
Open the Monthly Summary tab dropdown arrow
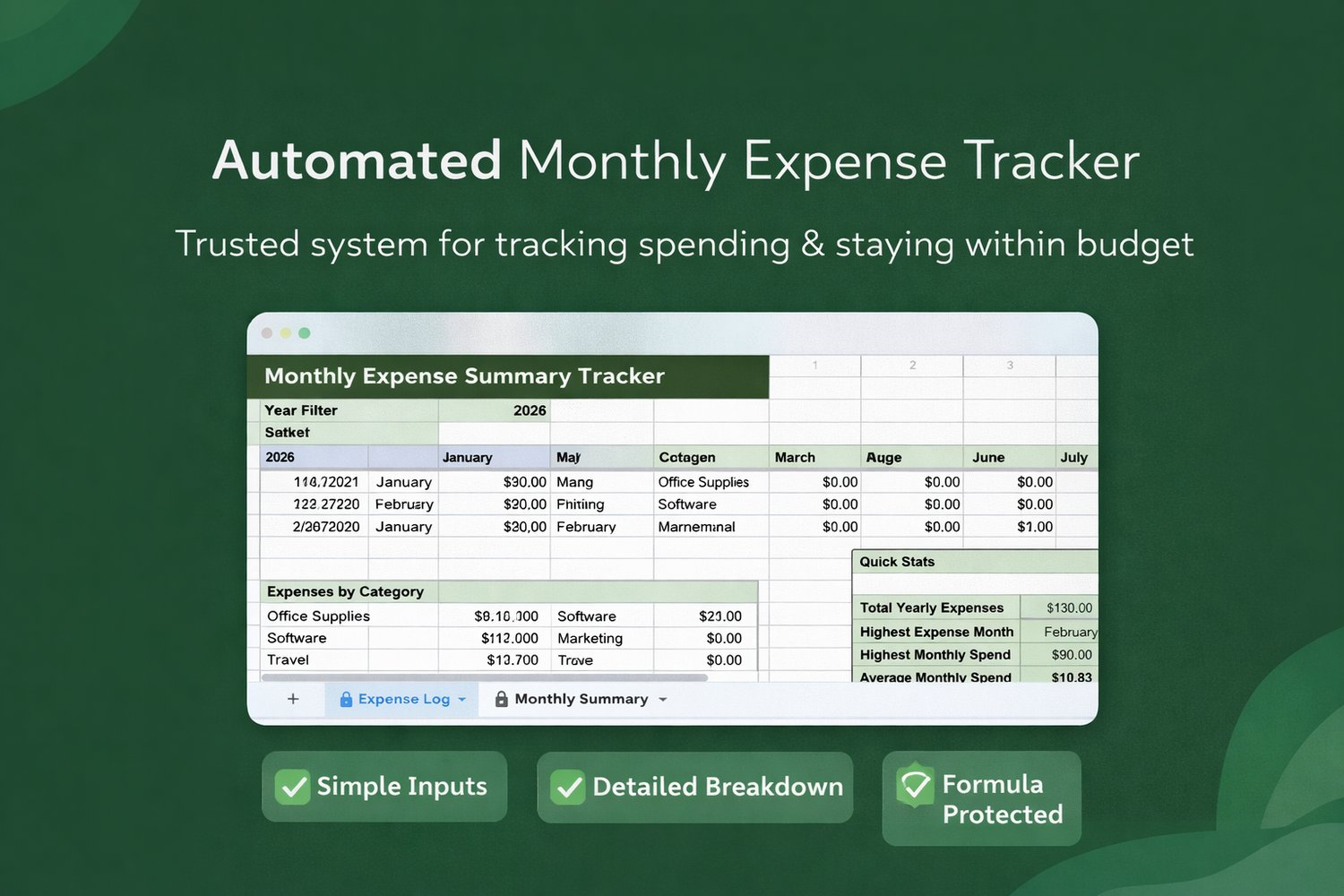[663, 699]
